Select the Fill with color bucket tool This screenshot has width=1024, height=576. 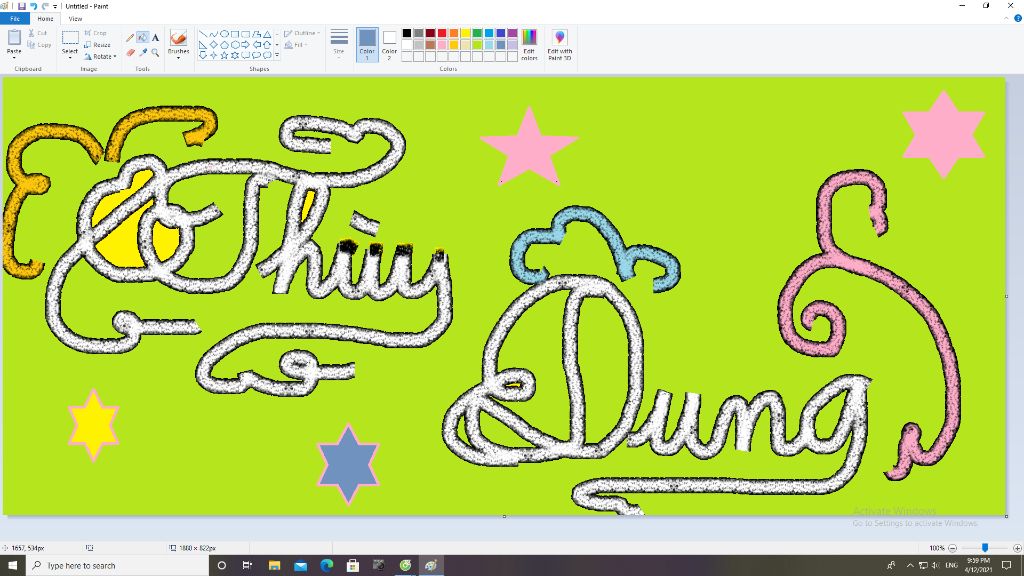click(142, 38)
